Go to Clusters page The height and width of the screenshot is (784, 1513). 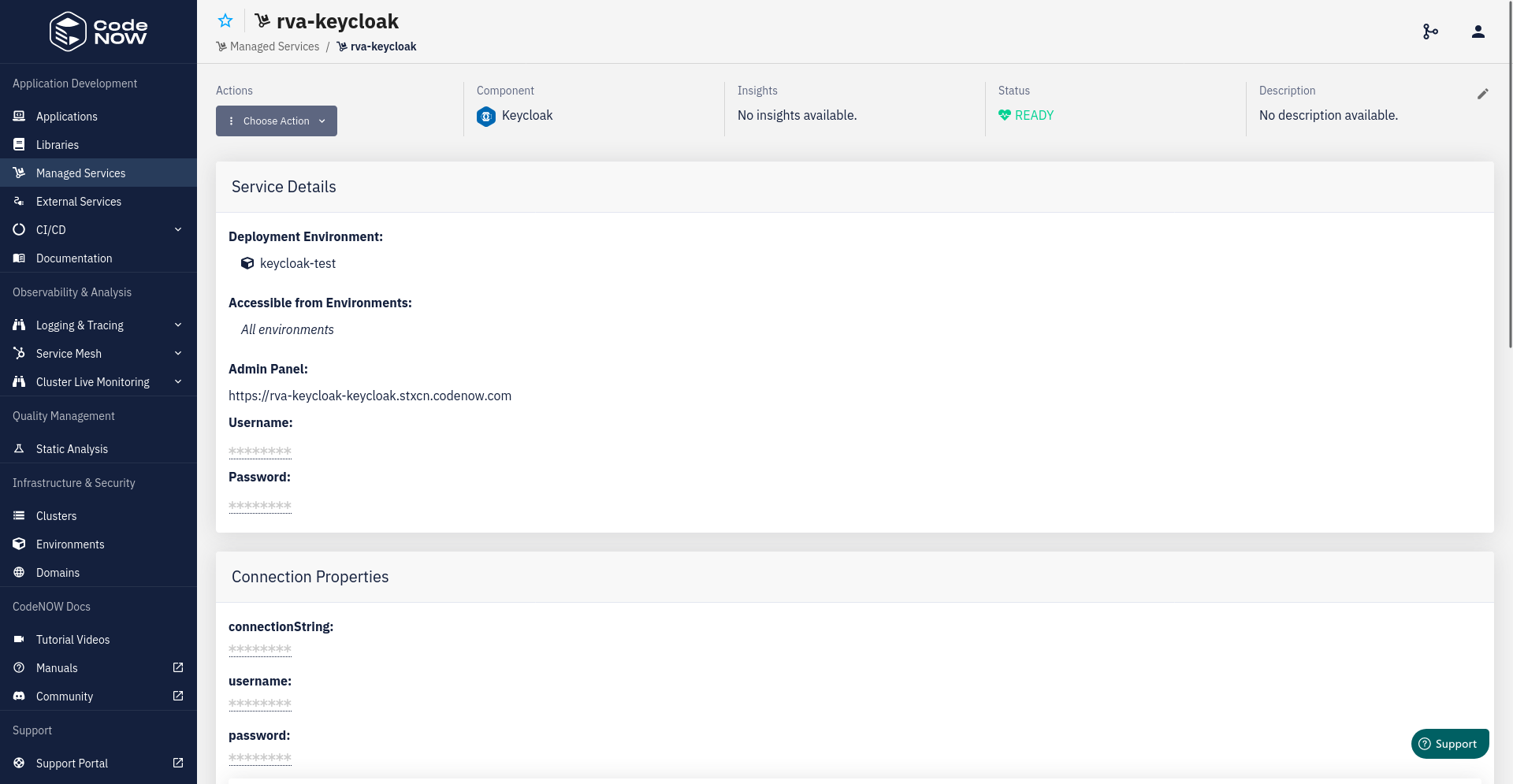(99, 515)
